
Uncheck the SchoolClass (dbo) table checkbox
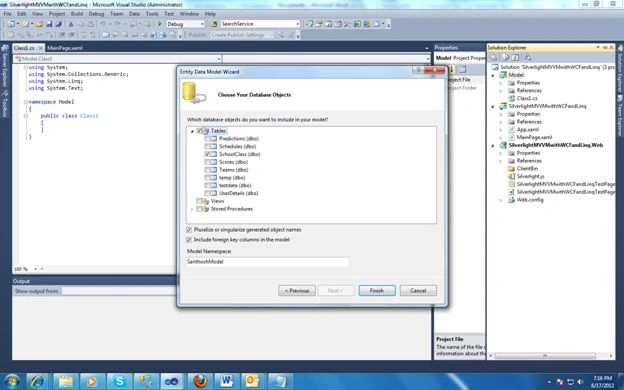[x=207, y=154]
